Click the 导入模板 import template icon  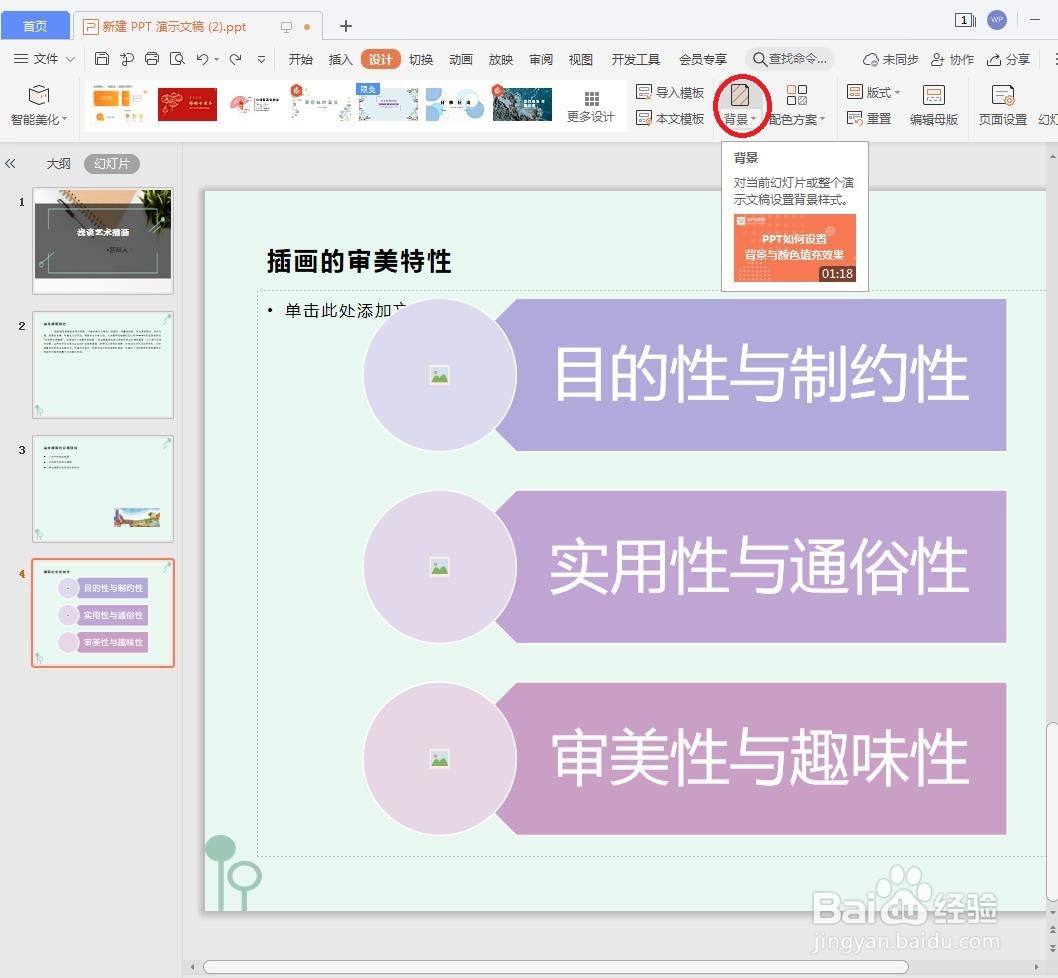tap(670, 91)
